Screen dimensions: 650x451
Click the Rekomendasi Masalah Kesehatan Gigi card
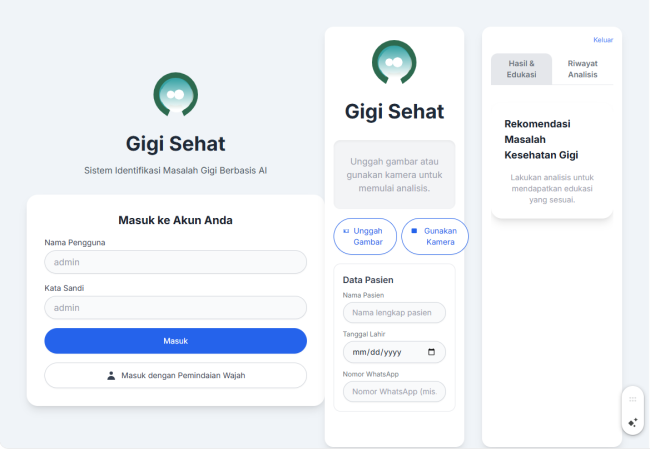click(x=552, y=161)
